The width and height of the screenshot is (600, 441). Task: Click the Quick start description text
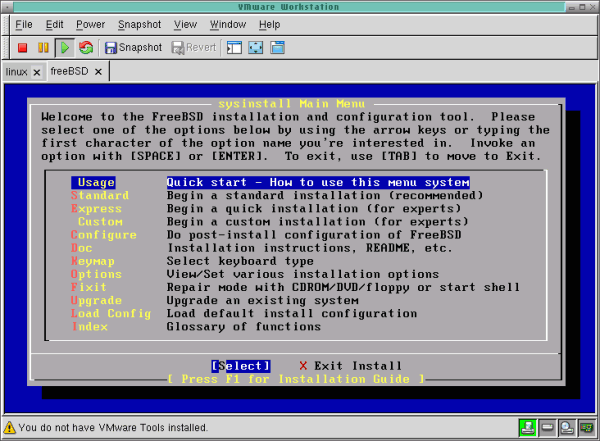pos(318,182)
